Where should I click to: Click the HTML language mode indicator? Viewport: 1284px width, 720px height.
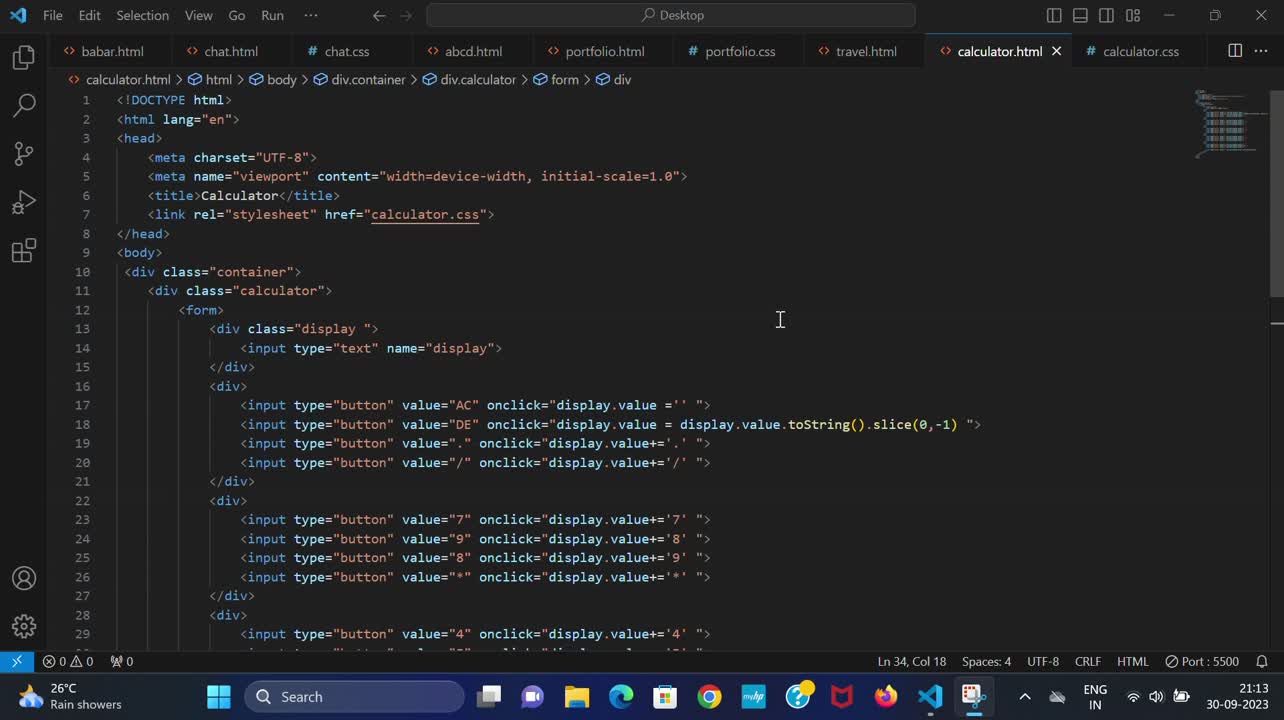click(x=1132, y=661)
